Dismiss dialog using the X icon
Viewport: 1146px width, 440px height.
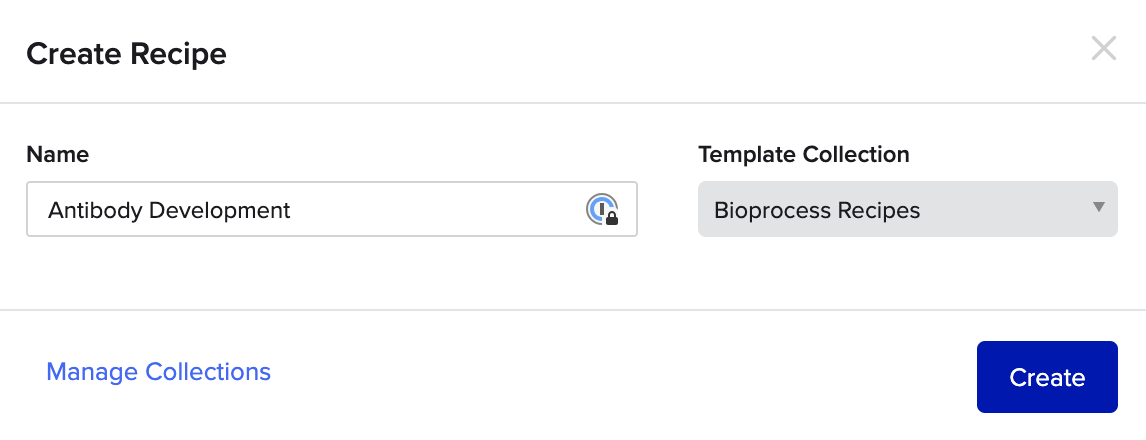click(x=1104, y=49)
